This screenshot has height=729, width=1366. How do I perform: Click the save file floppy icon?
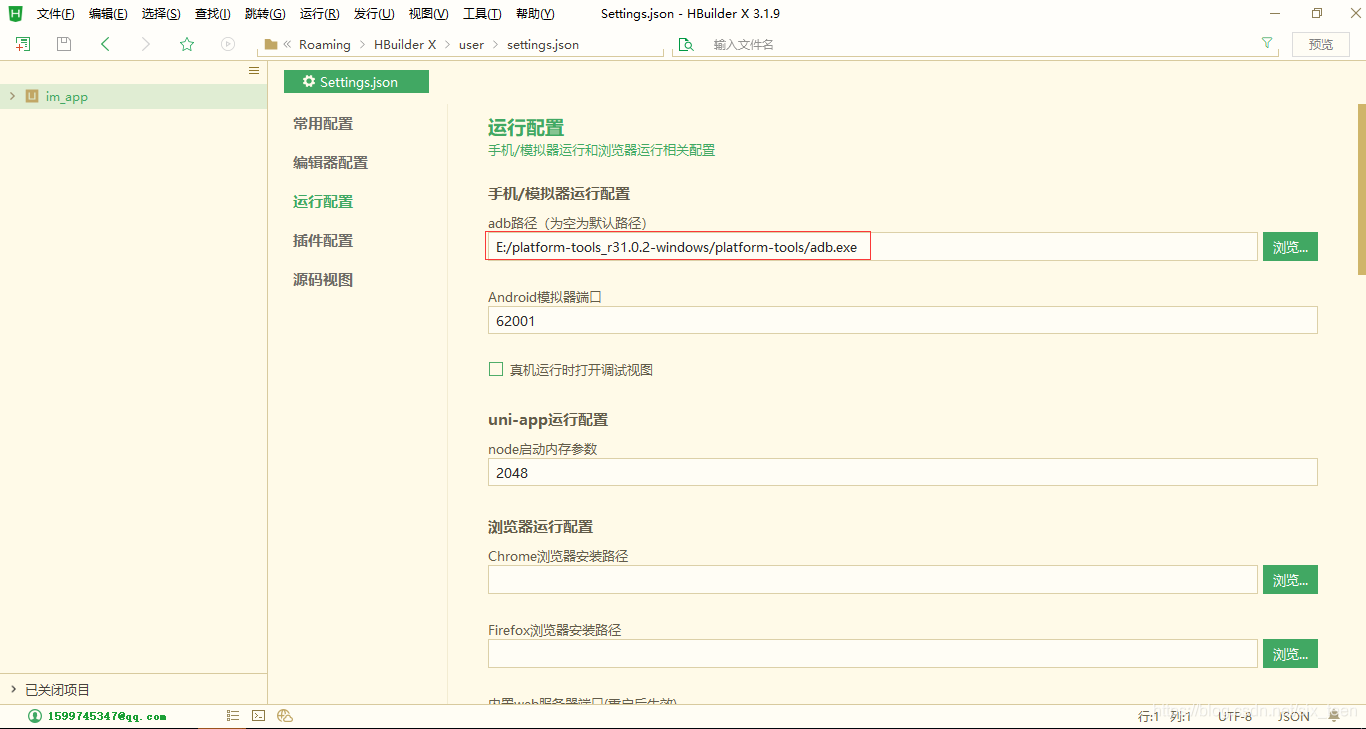coord(64,44)
